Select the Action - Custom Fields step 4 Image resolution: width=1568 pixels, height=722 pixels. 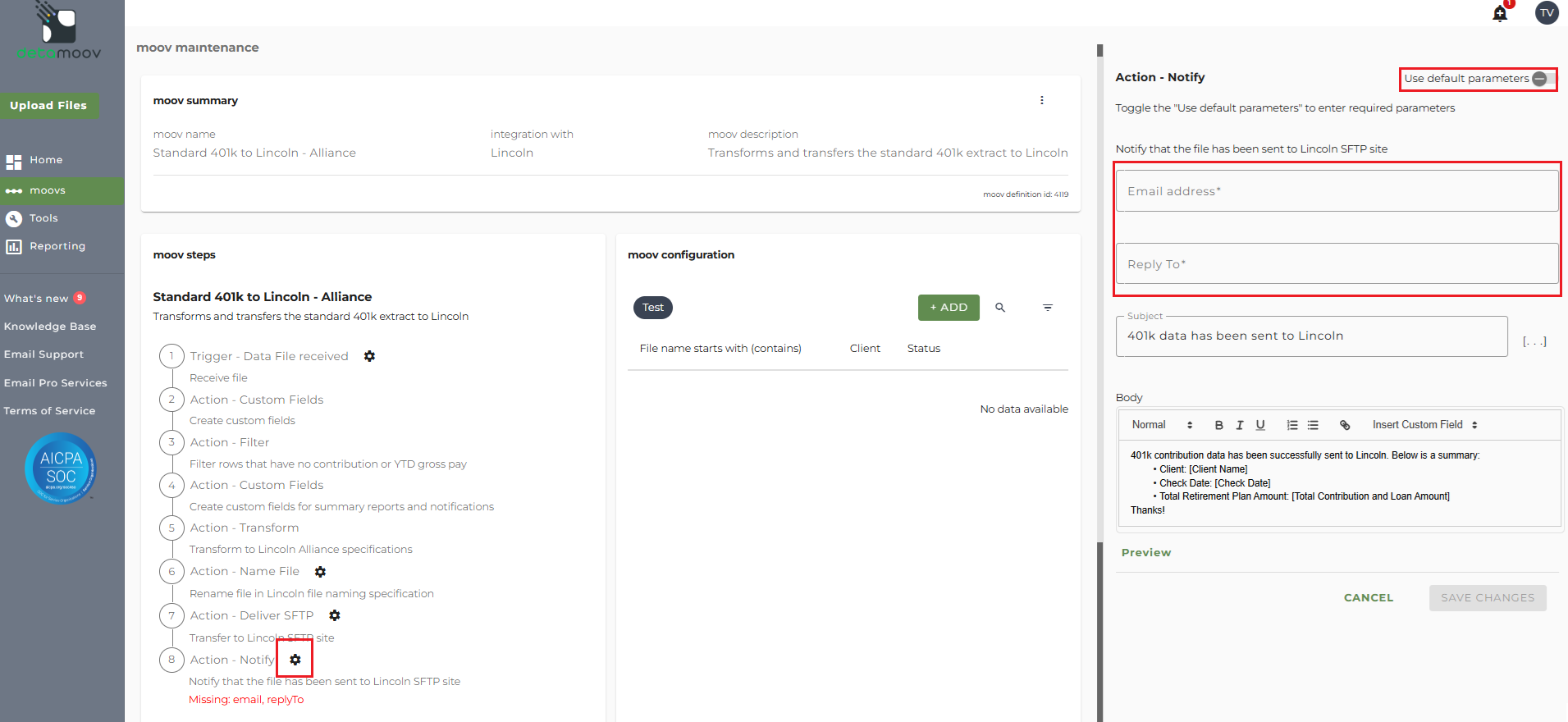click(257, 485)
